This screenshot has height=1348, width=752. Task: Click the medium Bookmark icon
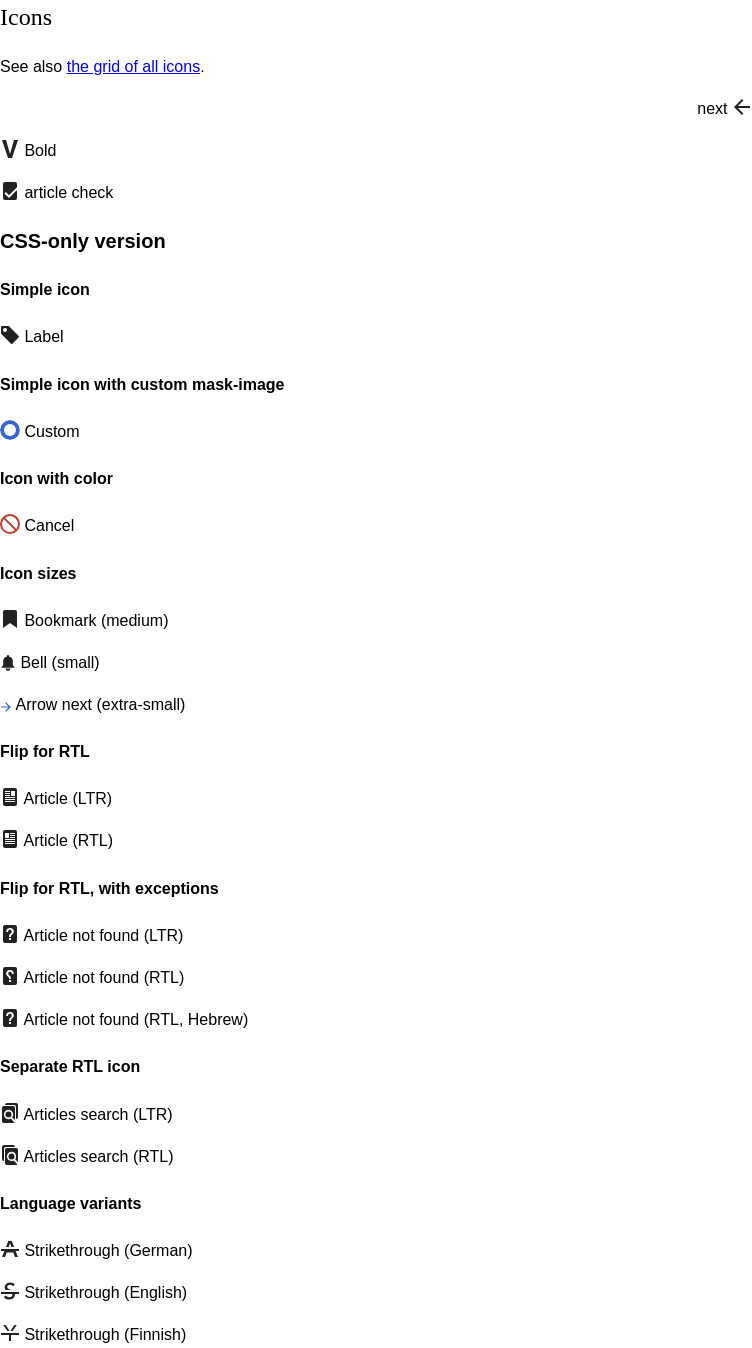(10, 619)
